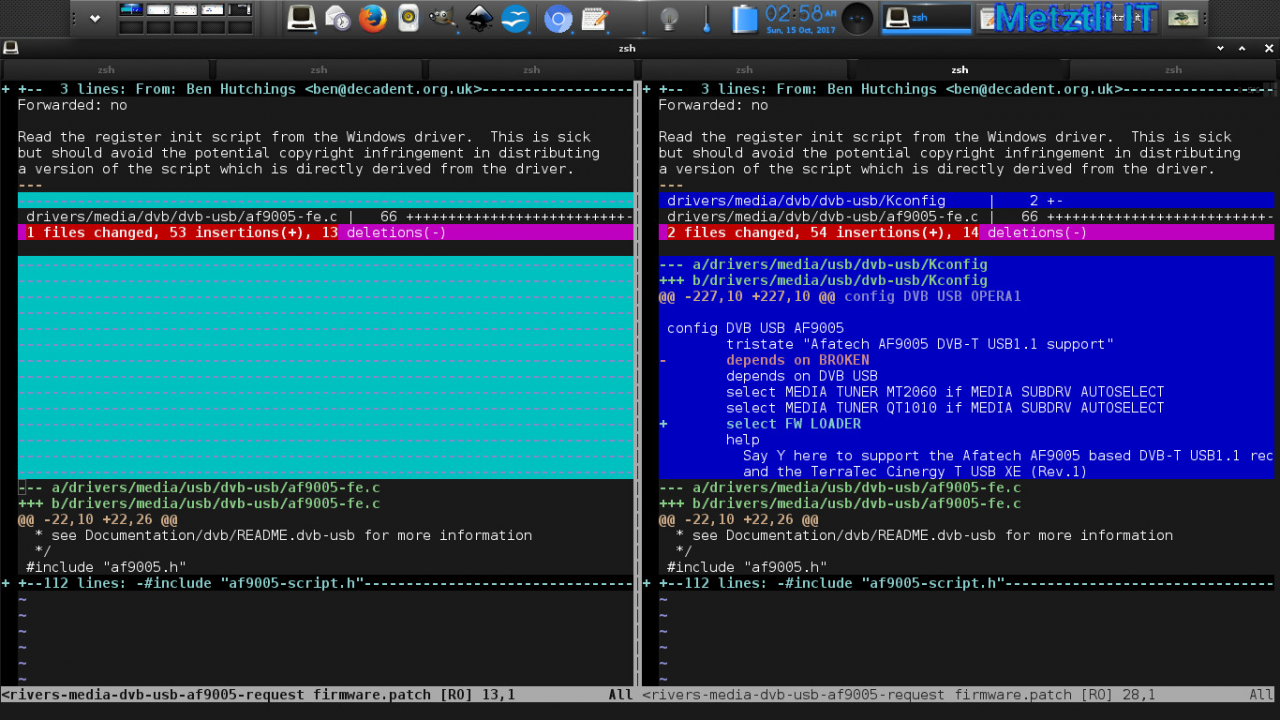The width and height of the screenshot is (1280, 720).
Task: Switch to the third workspace thumbnail in pager
Action: click(185, 10)
